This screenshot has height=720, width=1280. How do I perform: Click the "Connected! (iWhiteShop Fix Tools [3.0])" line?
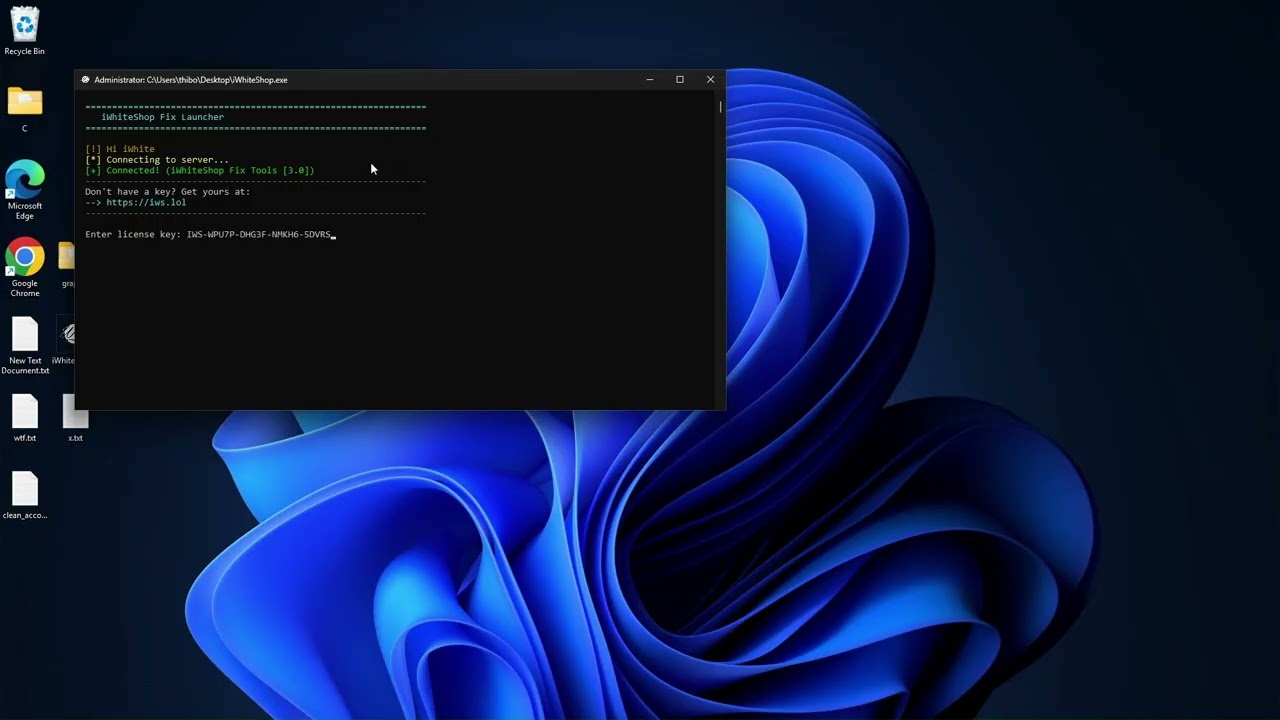pyautogui.click(x=200, y=171)
